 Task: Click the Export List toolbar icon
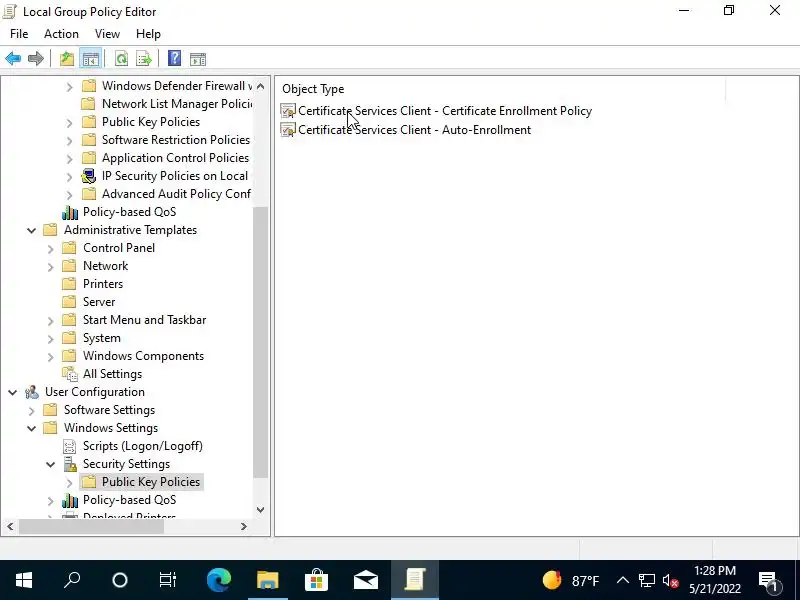(144, 59)
